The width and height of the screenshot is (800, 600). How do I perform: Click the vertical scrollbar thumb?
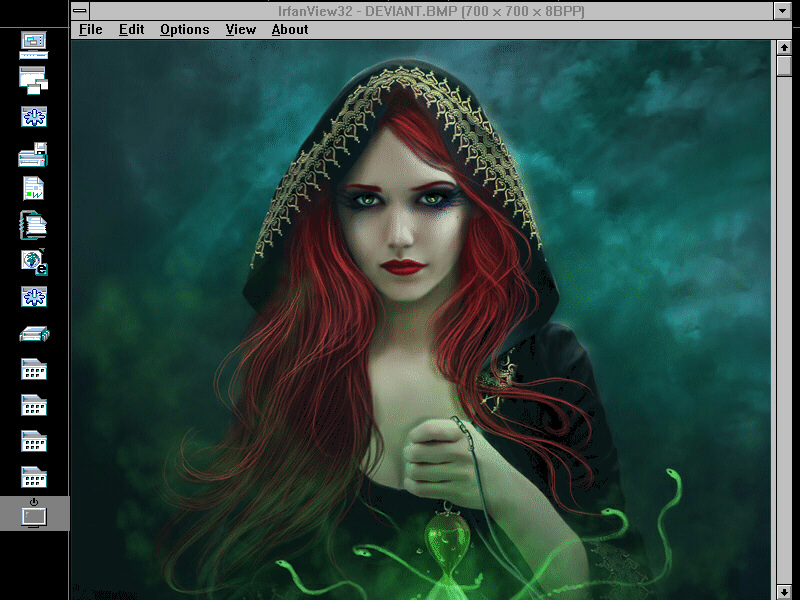[x=784, y=66]
